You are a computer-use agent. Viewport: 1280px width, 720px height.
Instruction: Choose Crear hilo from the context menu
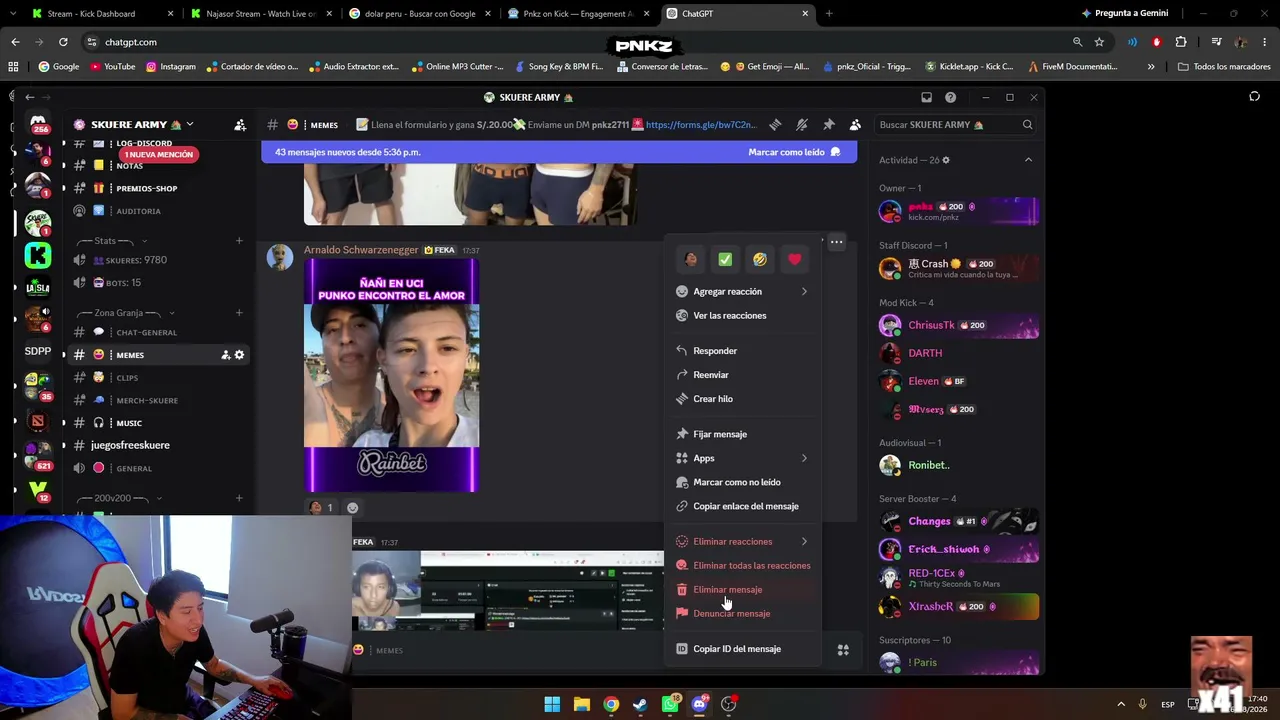point(741,399)
